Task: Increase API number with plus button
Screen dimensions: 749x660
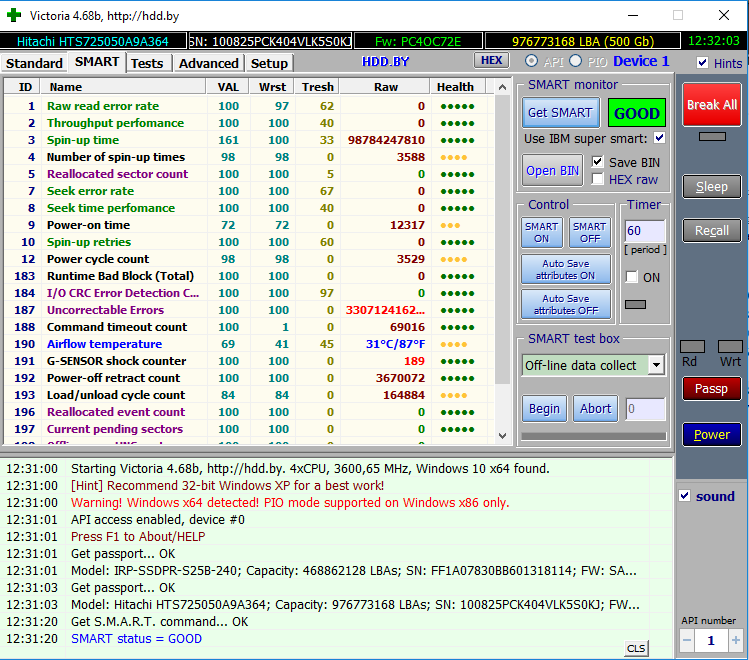Action: click(736, 640)
